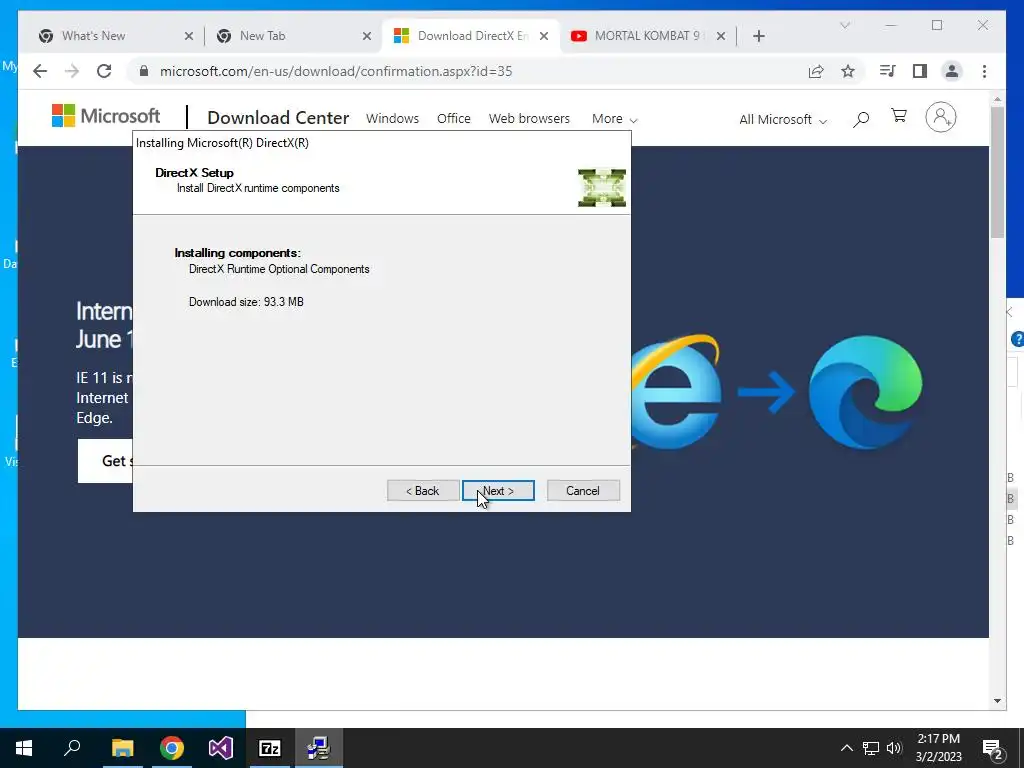The width and height of the screenshot is (1024, 768).
Task: Open taskbar search
Action: pos(72,748)
